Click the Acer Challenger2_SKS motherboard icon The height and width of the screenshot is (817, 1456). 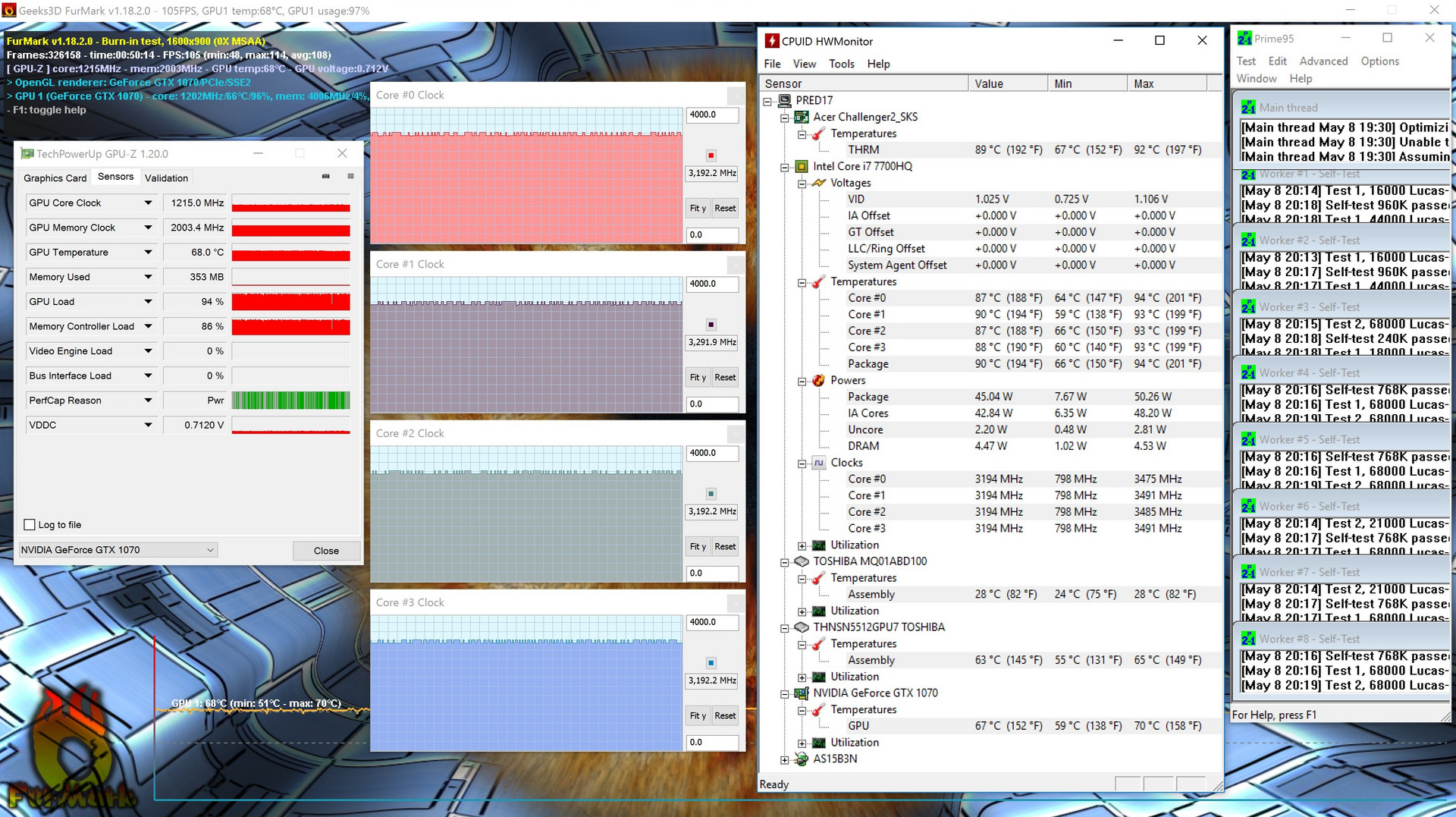click(x=802, y=117)
